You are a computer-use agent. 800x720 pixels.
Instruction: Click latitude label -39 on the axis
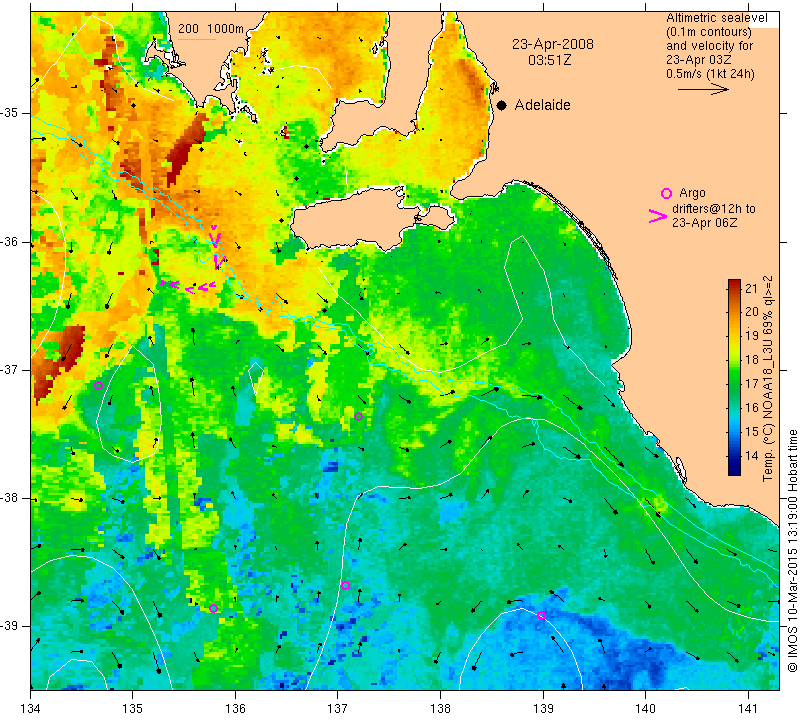tap(9, 626)
